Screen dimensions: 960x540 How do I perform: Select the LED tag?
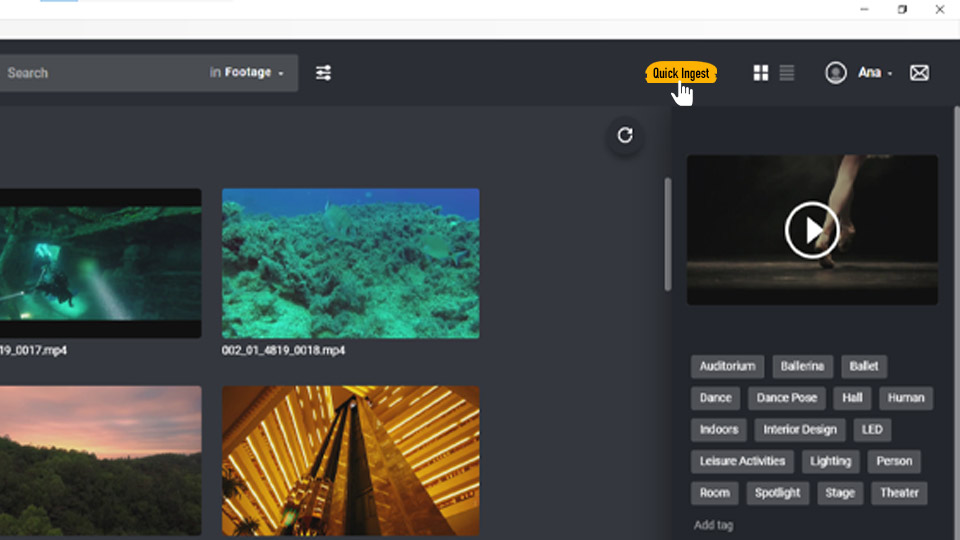872,430
